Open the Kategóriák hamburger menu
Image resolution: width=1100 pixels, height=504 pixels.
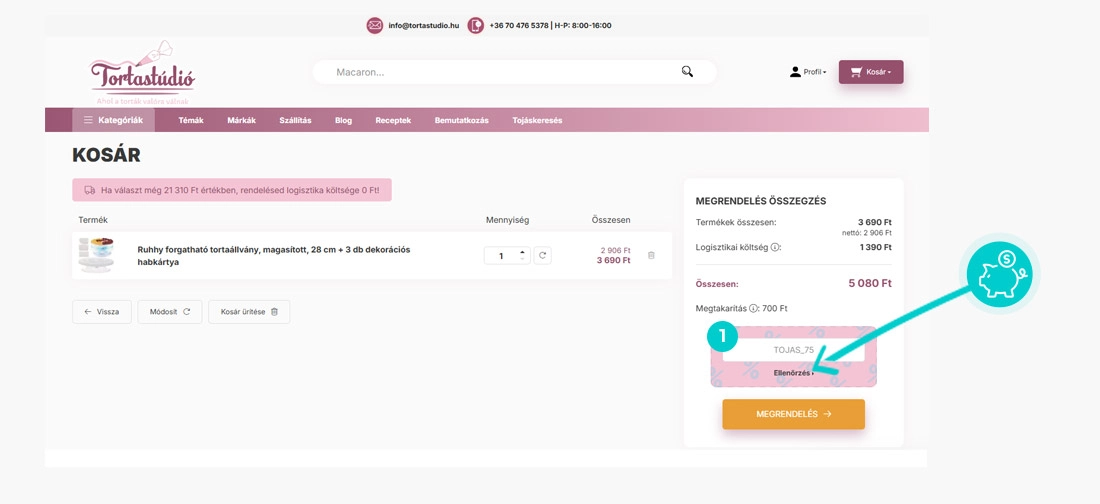point(114,120)
